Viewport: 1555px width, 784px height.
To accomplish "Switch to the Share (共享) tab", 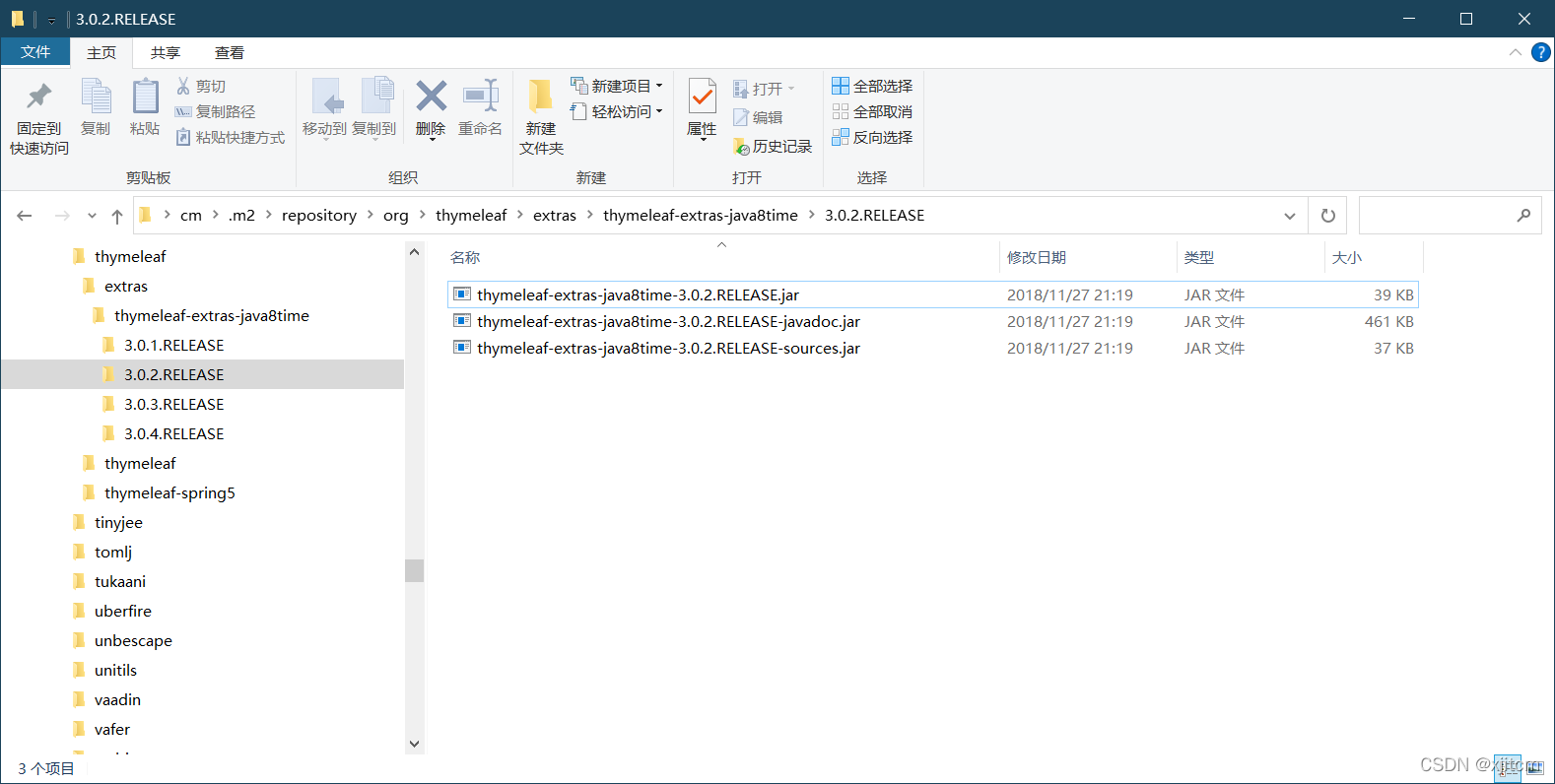I will pos(166,52).
